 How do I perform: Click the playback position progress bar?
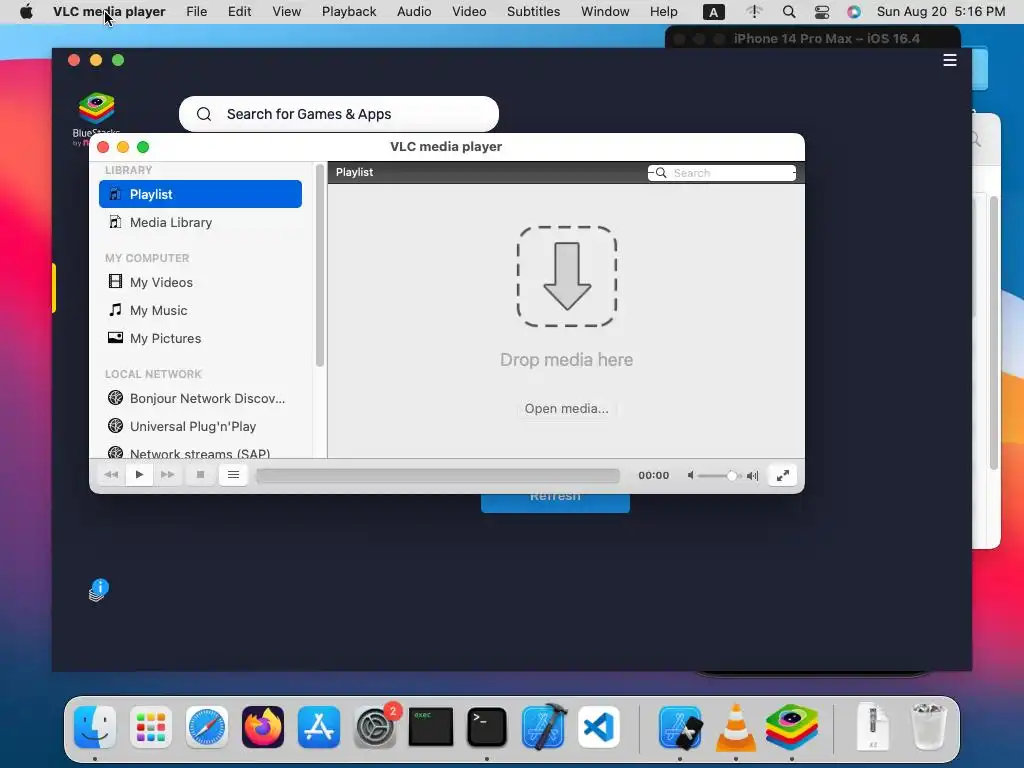(438, 475)
